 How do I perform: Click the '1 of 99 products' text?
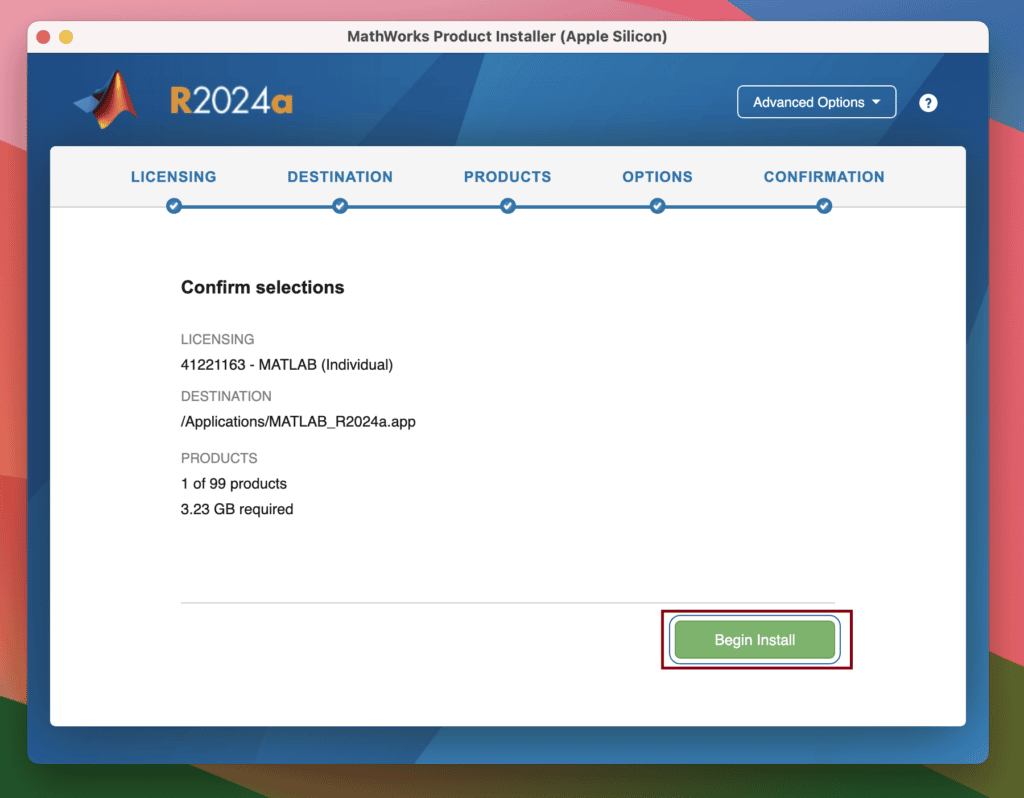tap(234, 483)
